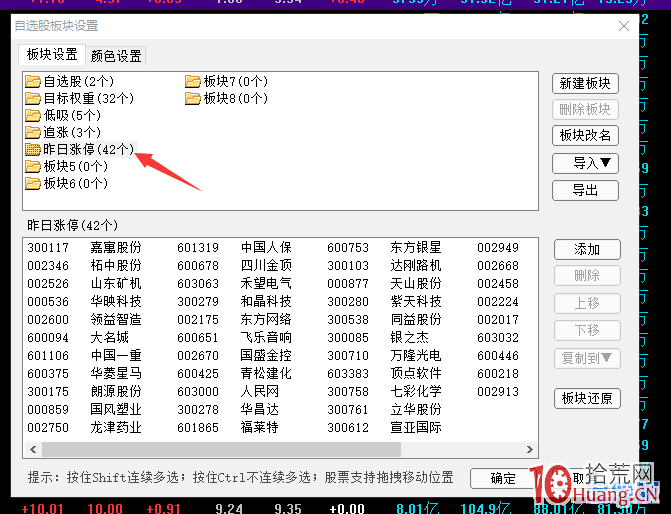This screenshot has width=671, height=514.
Task: Open the 导入 dropdown button
Action: point(585,163)
